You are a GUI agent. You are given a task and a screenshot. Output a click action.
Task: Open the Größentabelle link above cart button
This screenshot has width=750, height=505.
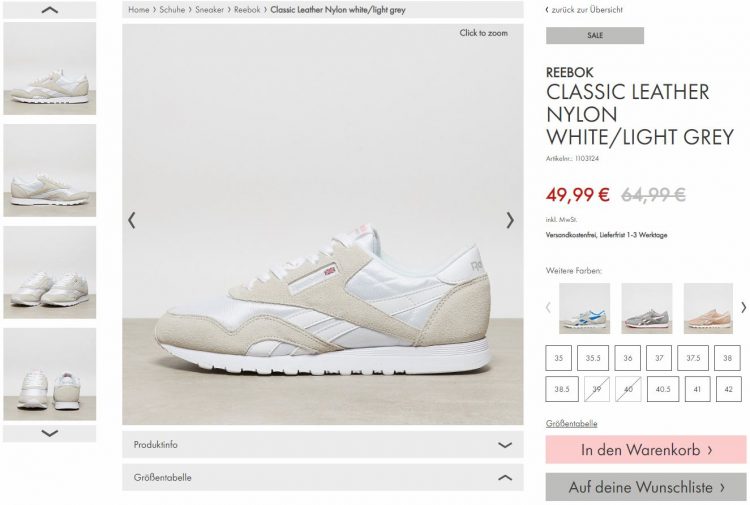tap(572, 423)
